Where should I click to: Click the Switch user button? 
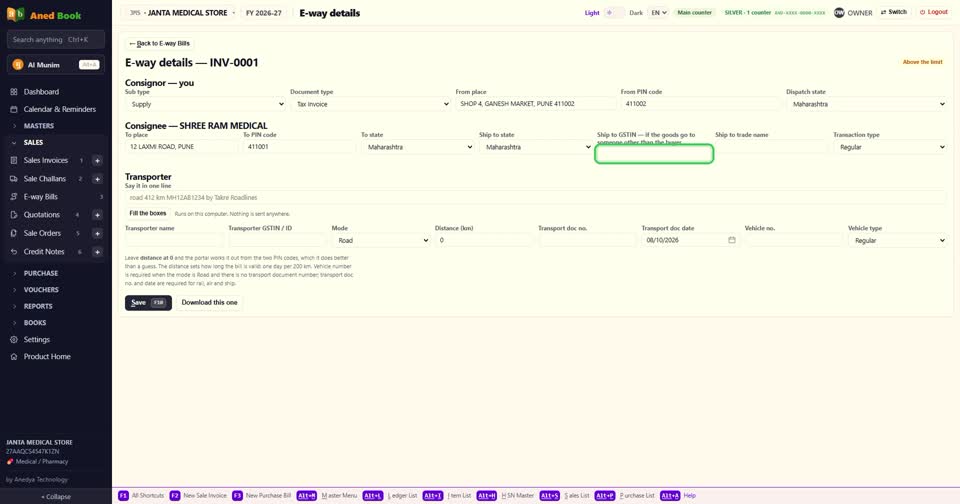pos(894,12)
